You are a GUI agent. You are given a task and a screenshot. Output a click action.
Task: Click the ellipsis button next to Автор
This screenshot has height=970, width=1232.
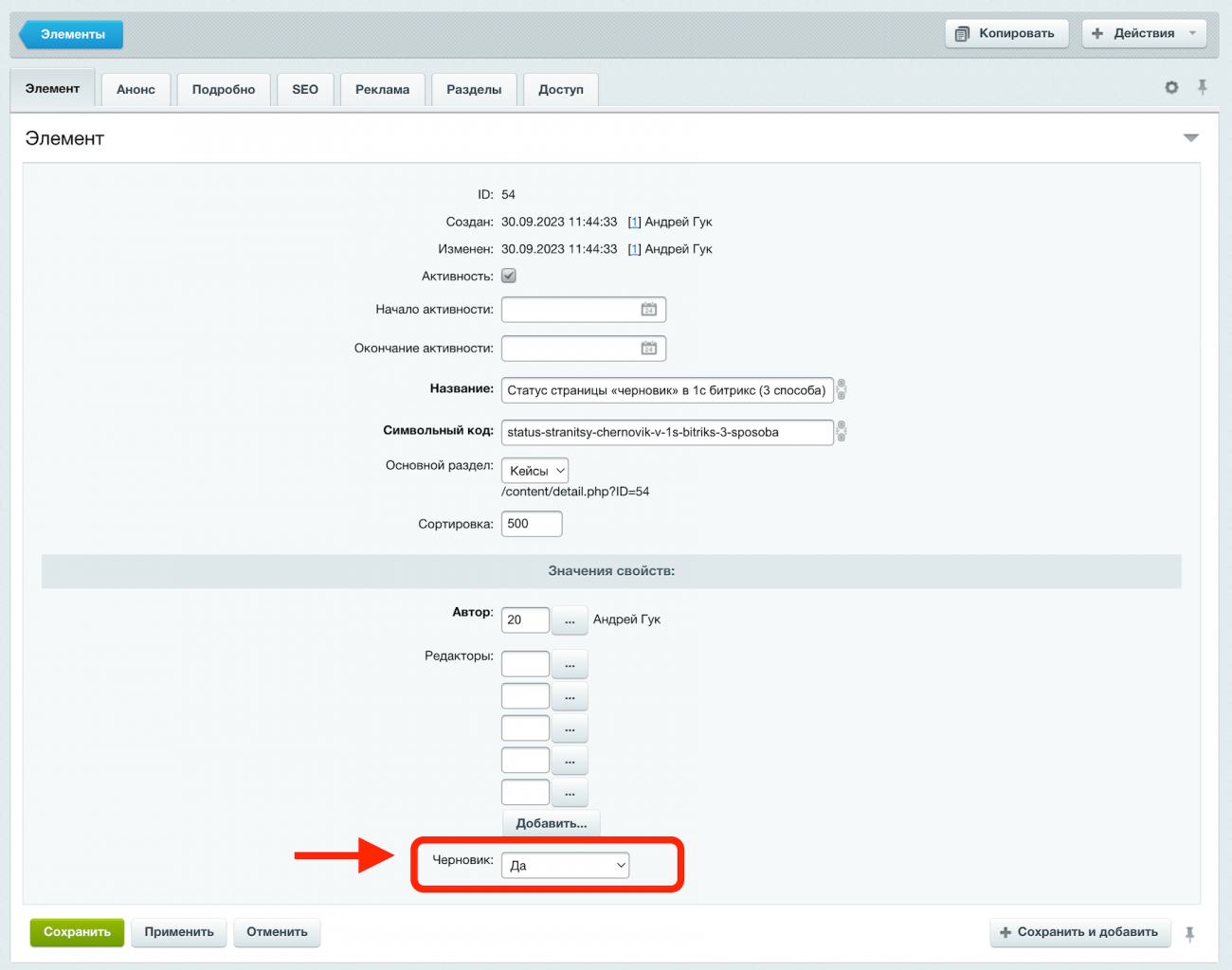[x=570, y=620]
